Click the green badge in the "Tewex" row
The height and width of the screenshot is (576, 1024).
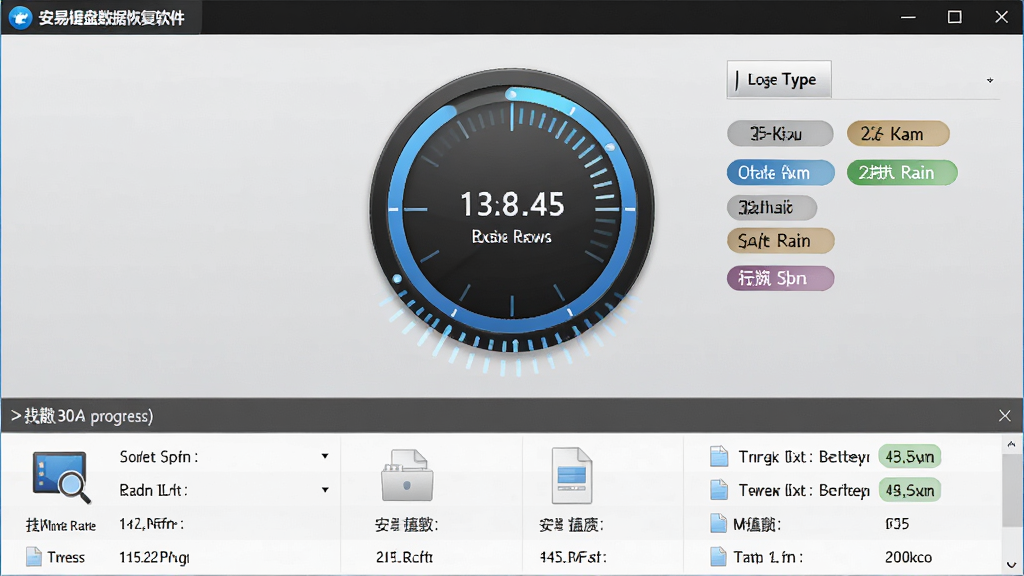click(910, 490)
